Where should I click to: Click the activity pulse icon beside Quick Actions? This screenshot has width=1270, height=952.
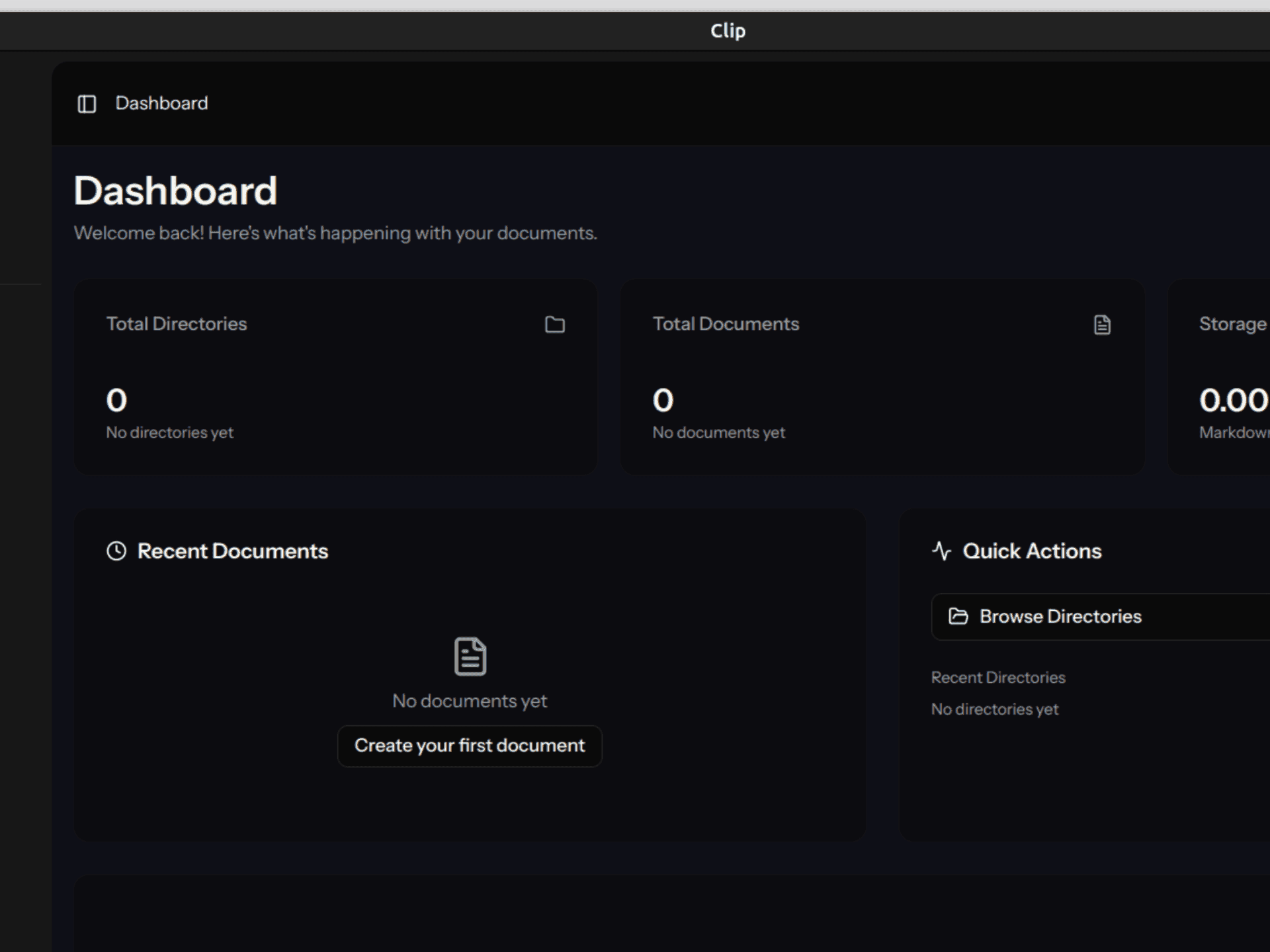[941, 551]
